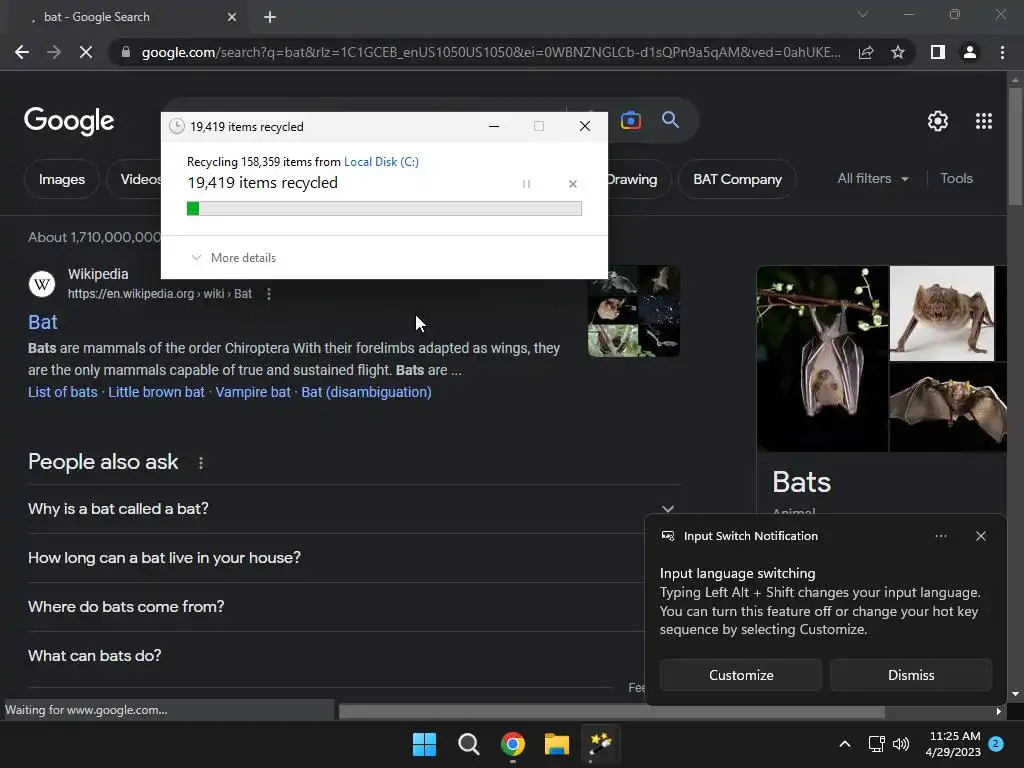Screen dimensions: 1024x768
Task: Open the Bat (disambiguation) link
Action: (366, 392)
